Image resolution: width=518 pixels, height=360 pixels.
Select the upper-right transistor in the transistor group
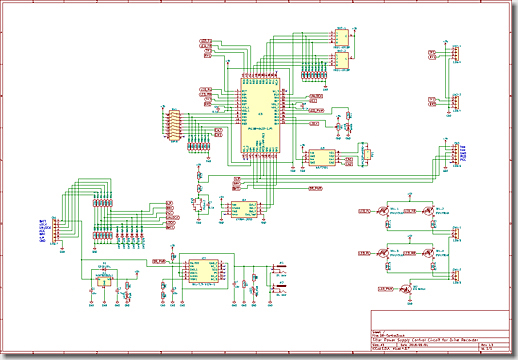click(428, 211)
